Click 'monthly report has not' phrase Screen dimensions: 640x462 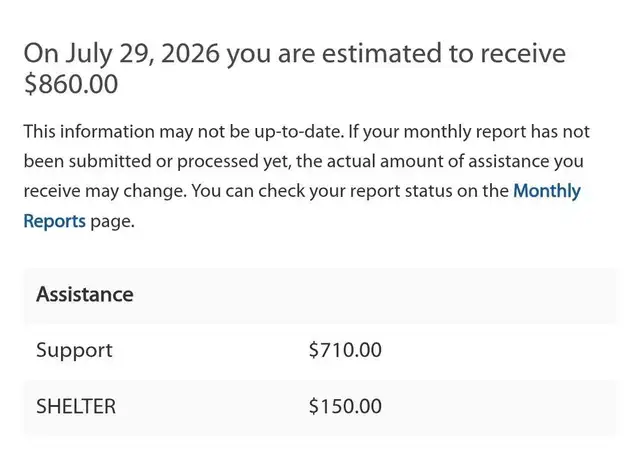click(496, 132)
